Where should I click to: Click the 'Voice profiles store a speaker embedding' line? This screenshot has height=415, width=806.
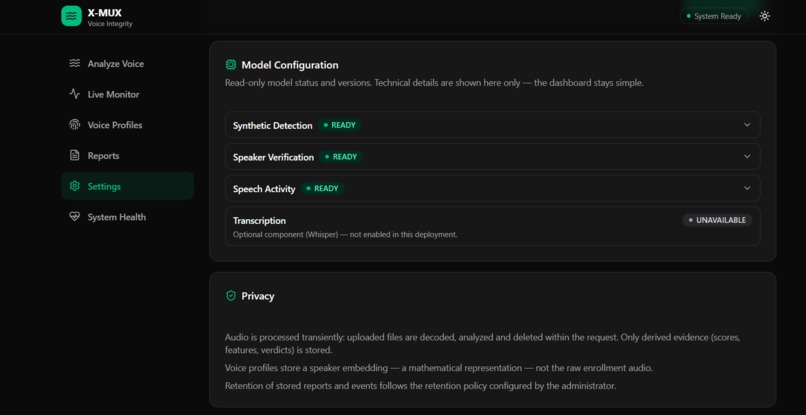[439, 368]
